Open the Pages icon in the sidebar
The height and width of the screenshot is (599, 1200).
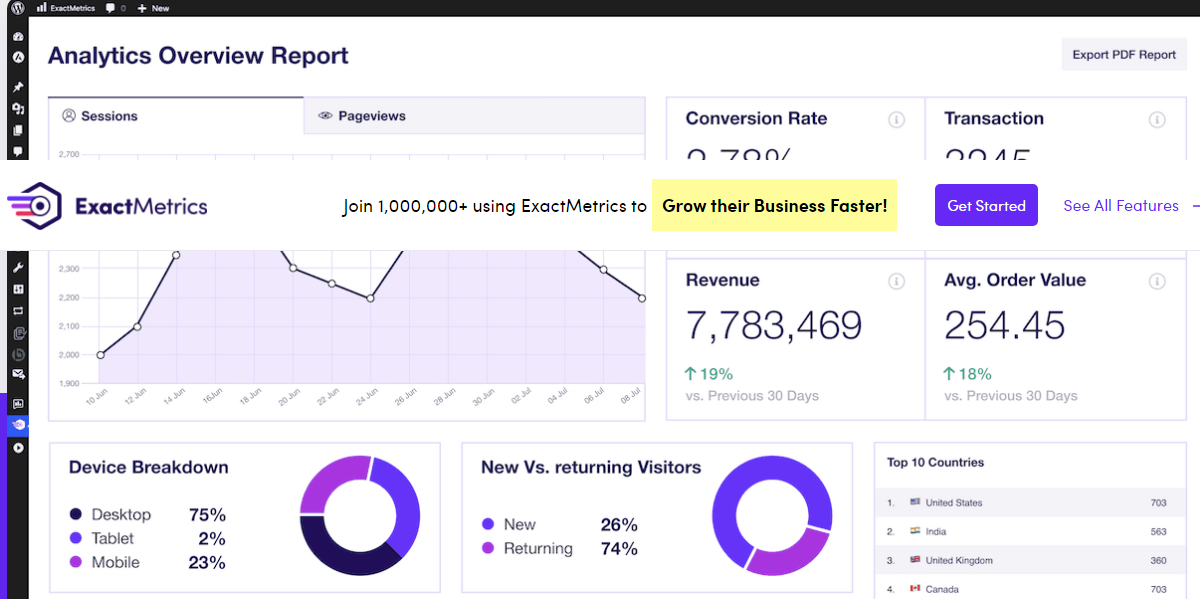point(18,130)
